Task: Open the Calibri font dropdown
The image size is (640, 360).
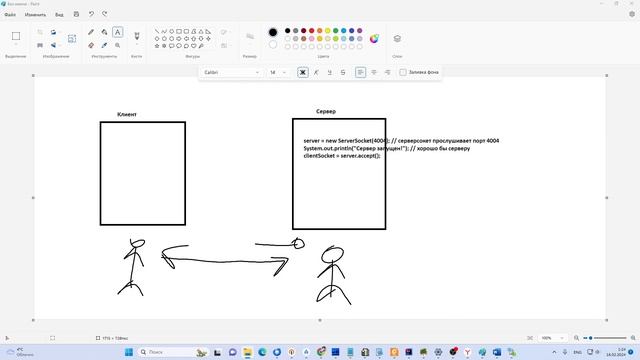Action: [231, 72]
